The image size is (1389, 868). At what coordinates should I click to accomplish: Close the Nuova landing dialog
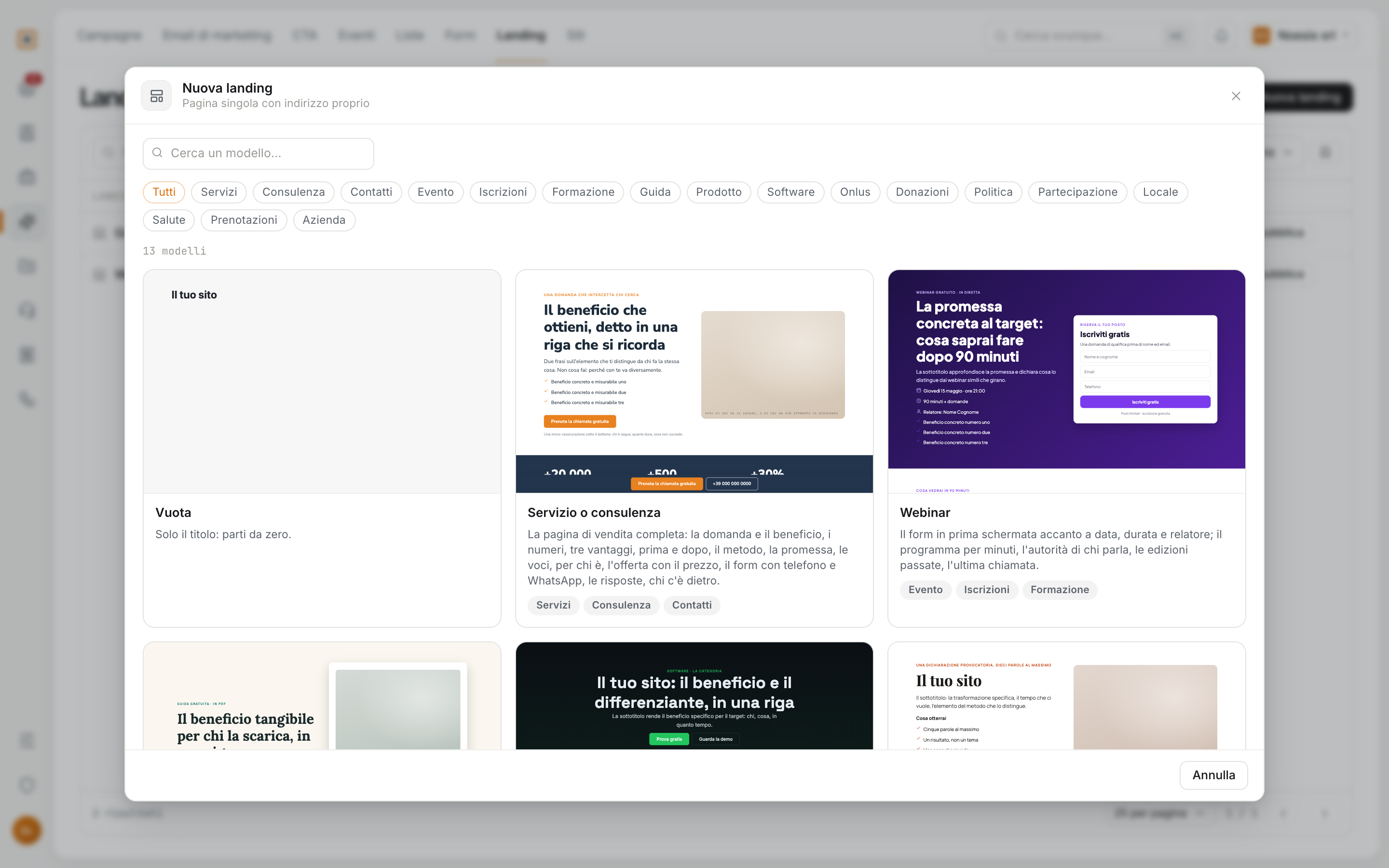[1236, 96]
